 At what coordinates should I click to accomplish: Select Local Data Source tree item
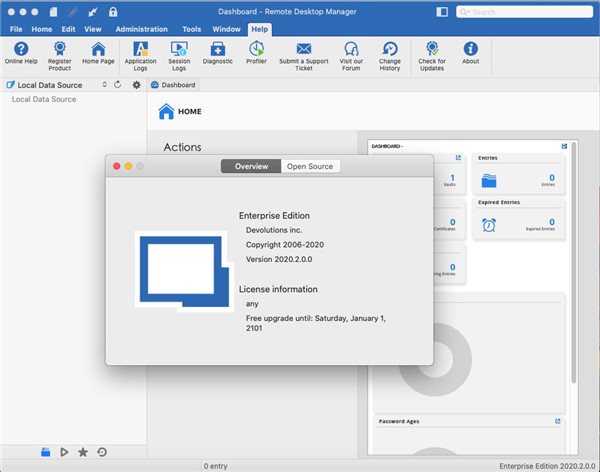click(44, 99)
